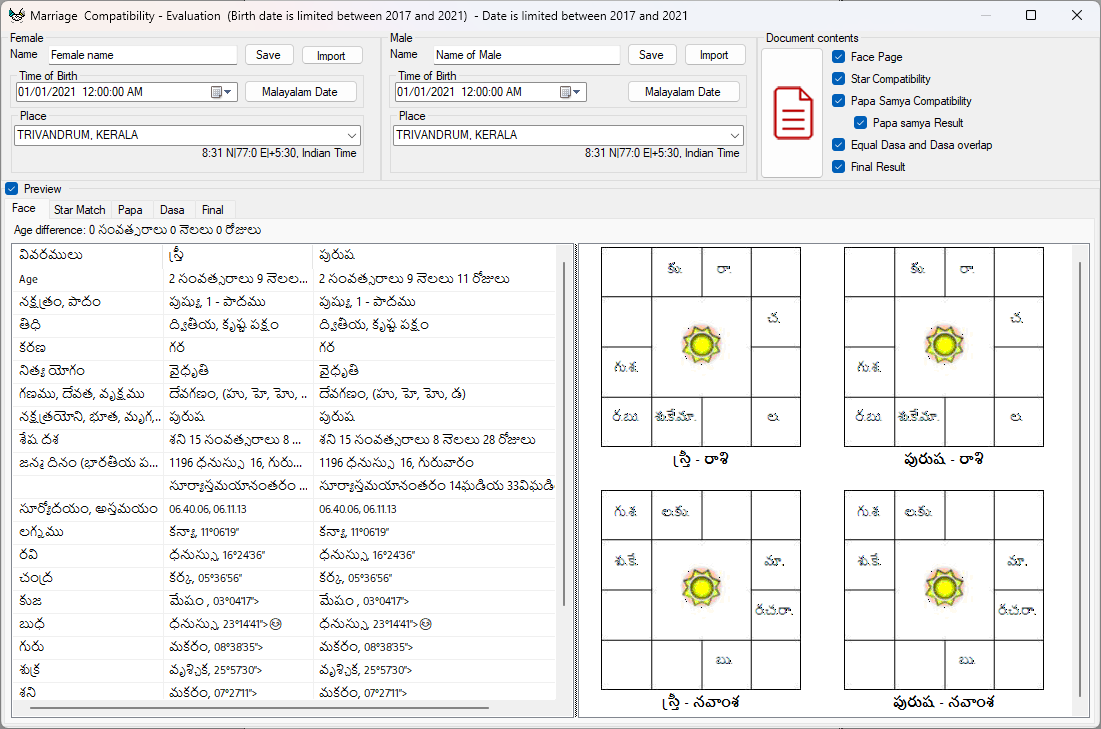This screenshot has height=729, width=1101.
Task: Select the కుజ row label
Action: [x=30, y=601]
